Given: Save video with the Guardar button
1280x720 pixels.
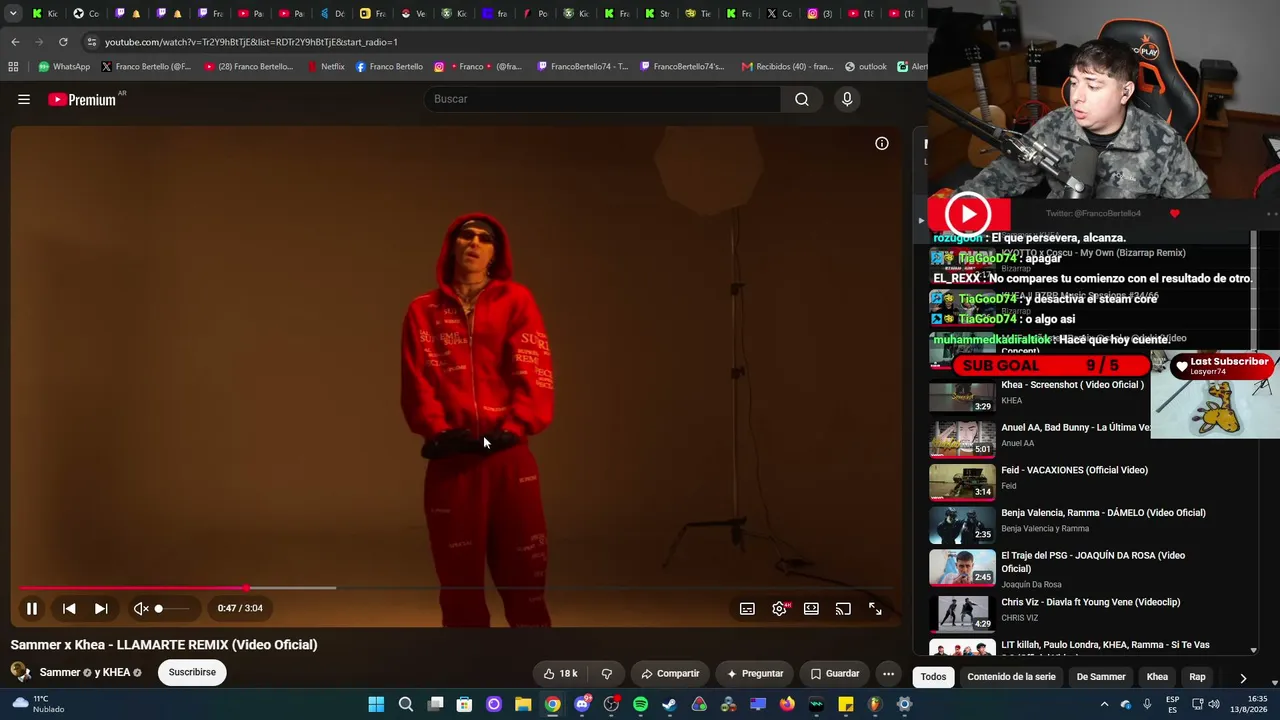Looking at the screenshot, I should 835,673.
